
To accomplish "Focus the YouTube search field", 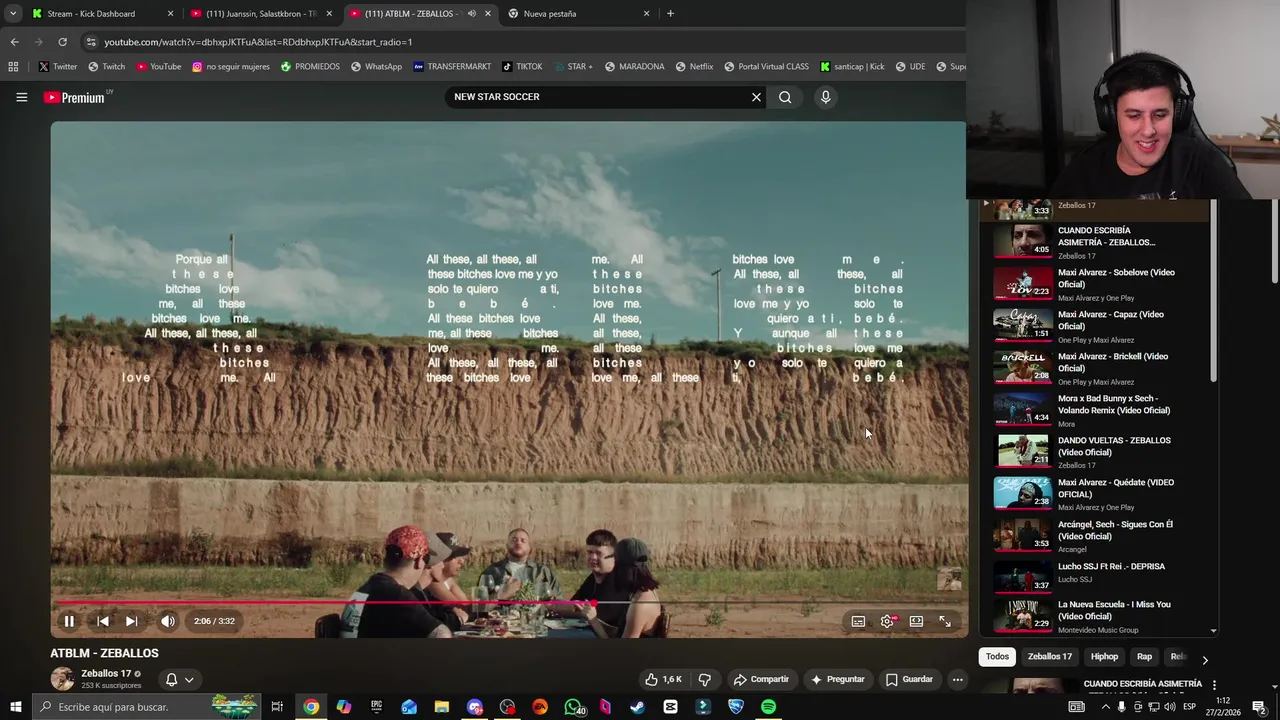I will (x=595, y=97).
